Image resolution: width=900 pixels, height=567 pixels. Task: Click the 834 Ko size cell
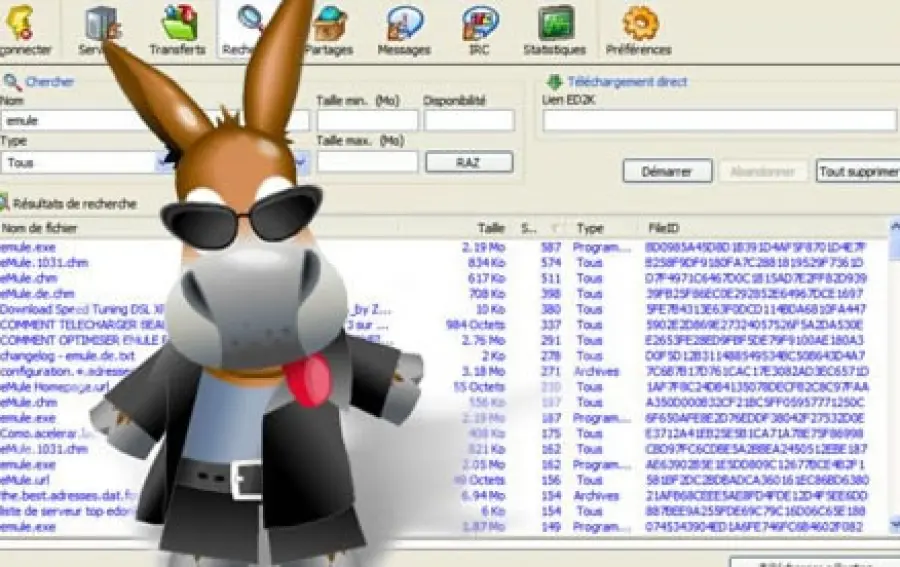pos(487,263)
